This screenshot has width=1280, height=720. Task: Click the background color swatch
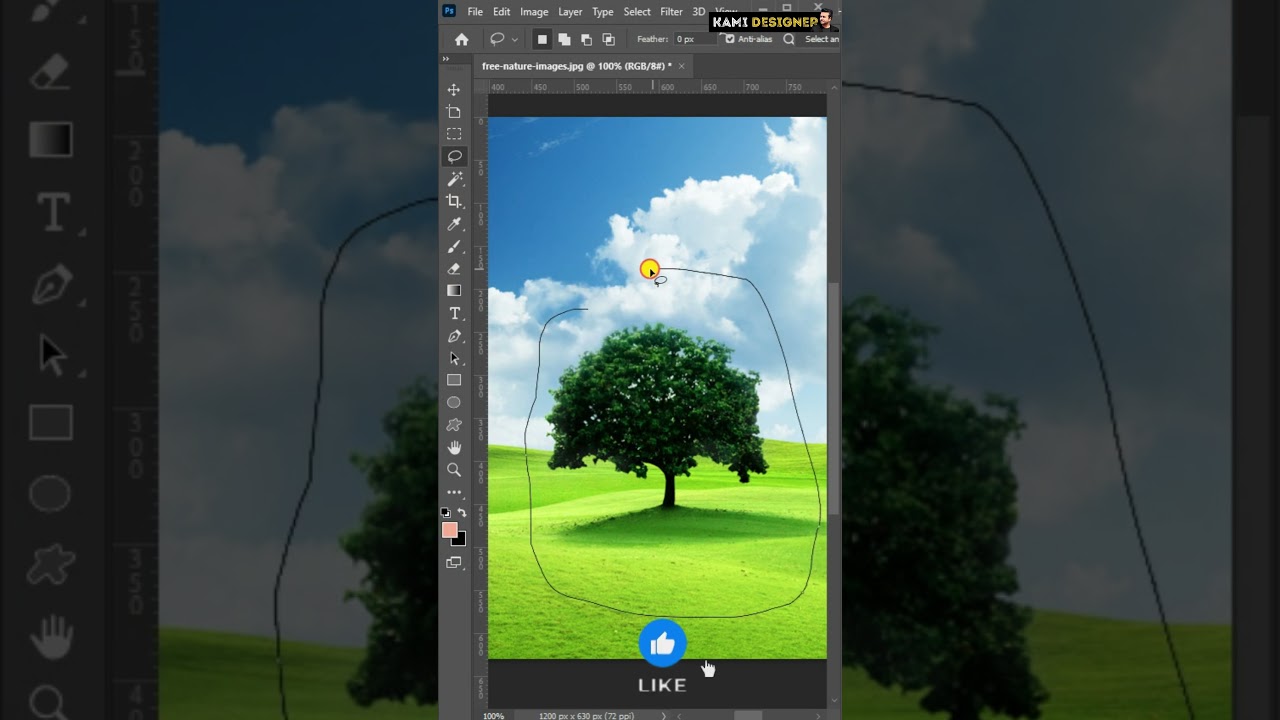461,540
